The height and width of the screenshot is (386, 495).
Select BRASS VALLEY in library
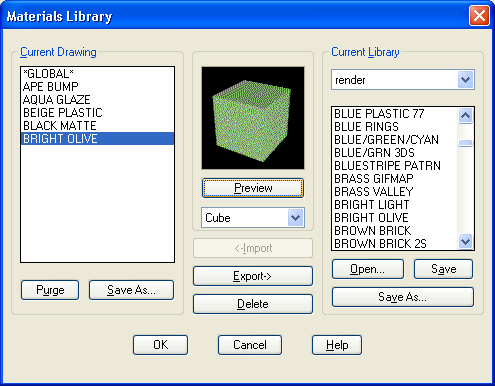(395, 192)
